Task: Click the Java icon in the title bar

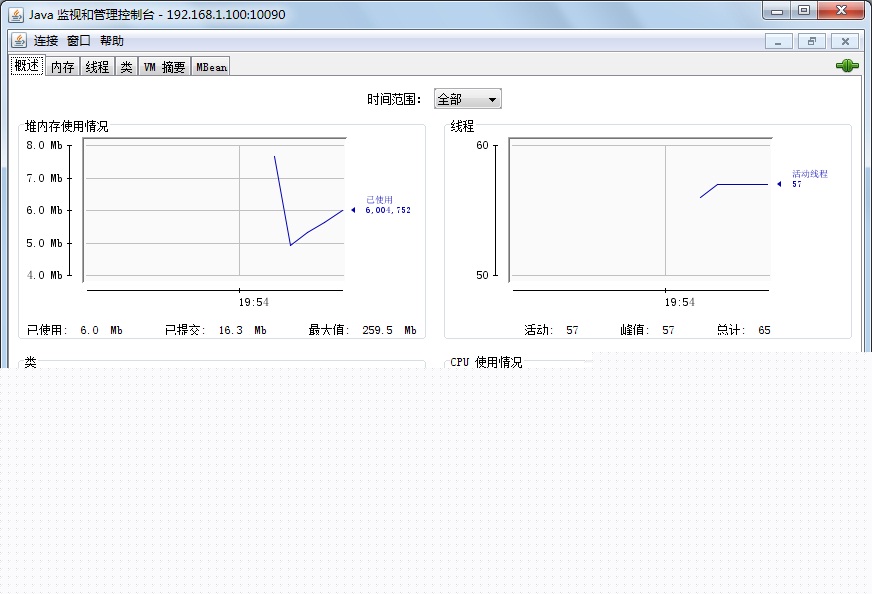Action: [16, 14]
